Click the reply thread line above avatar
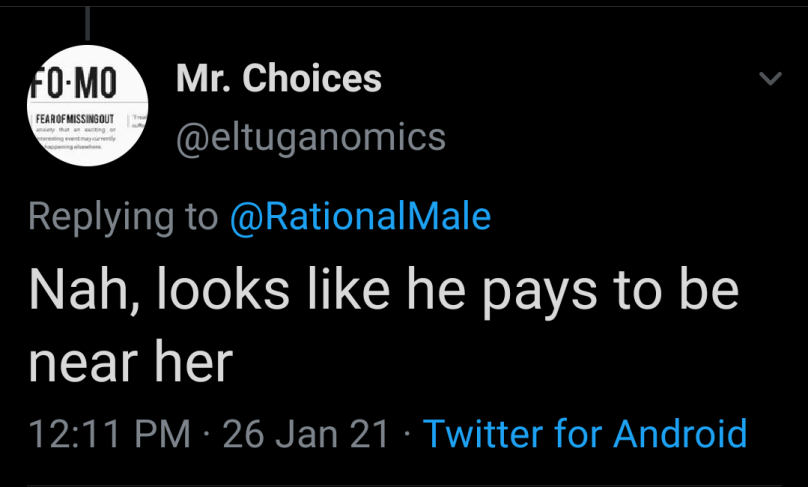 tap(88, 20)
